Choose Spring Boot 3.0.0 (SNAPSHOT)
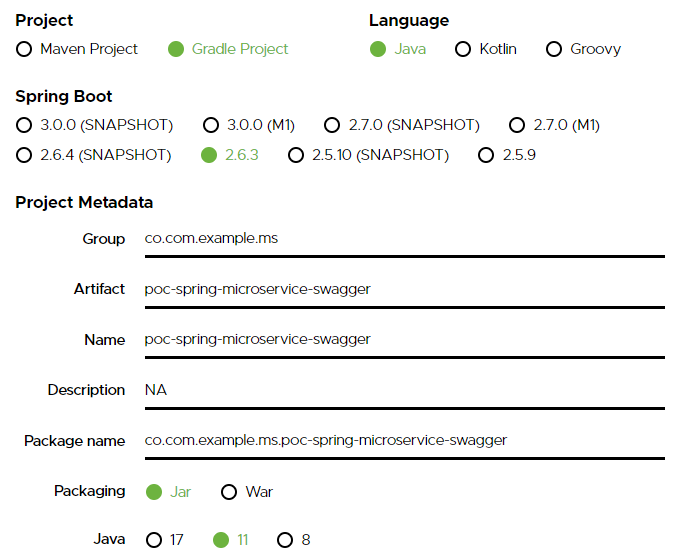The width and height of the screenshot is (682, 558). click(25, 125)
